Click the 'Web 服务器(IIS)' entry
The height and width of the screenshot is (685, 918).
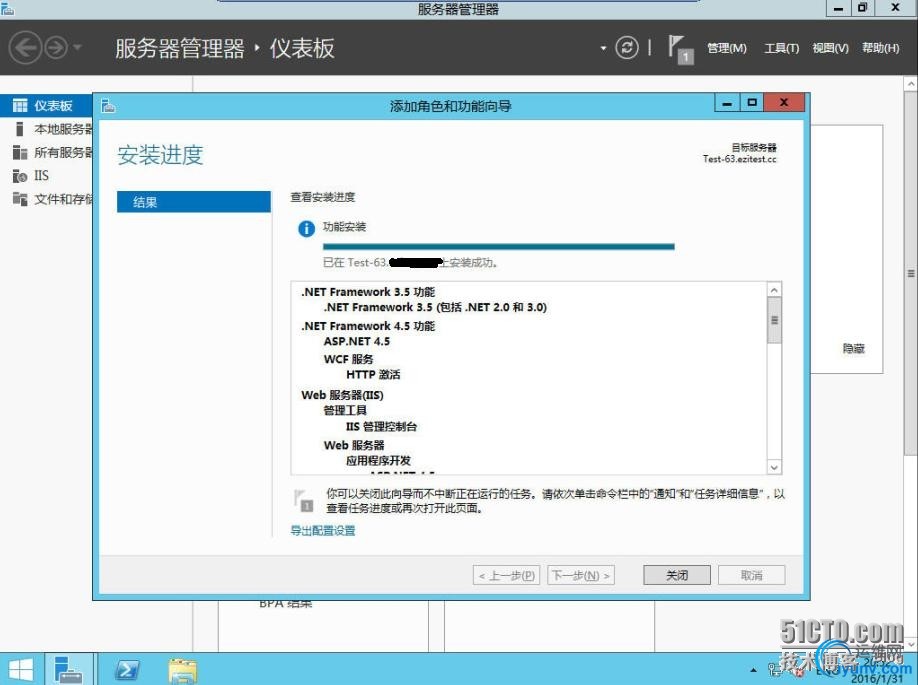pos(342,395)
